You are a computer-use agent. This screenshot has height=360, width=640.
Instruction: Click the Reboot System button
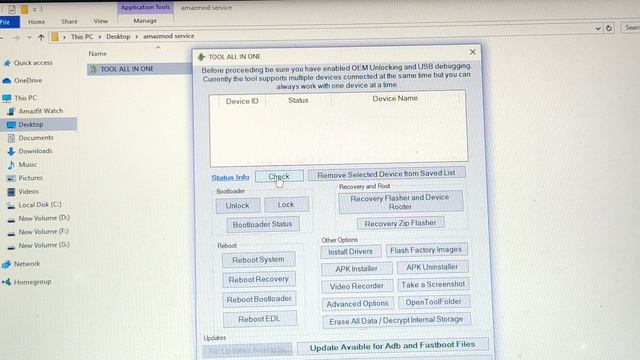[258, 260]
